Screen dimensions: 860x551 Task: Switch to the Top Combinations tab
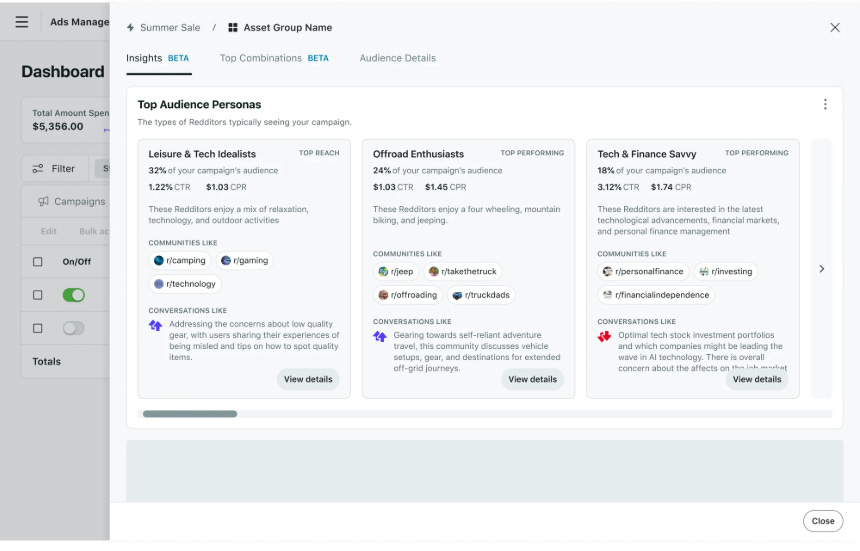[274, 58]
